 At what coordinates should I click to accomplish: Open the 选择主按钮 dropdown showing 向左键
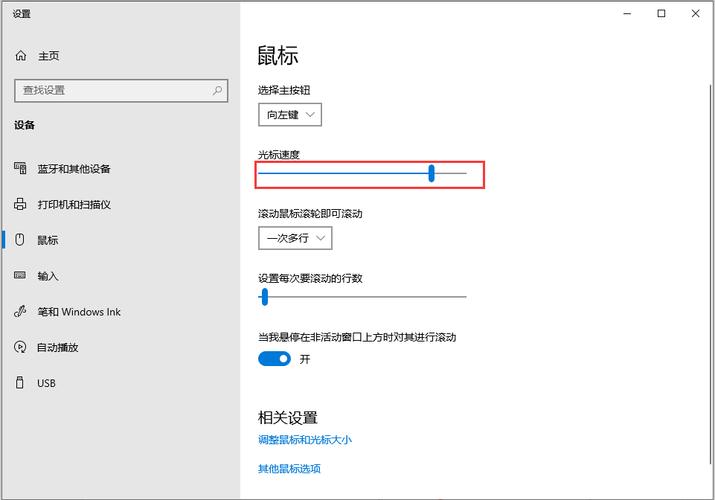(290, 114)
